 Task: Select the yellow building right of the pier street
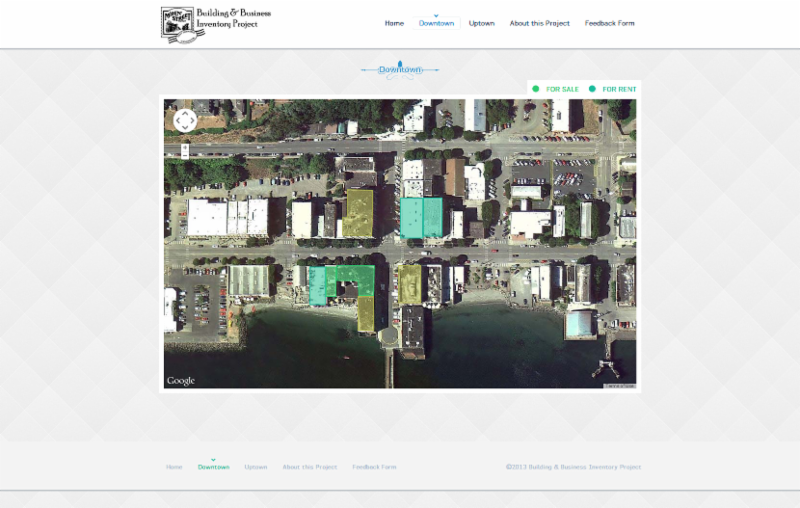409,283
